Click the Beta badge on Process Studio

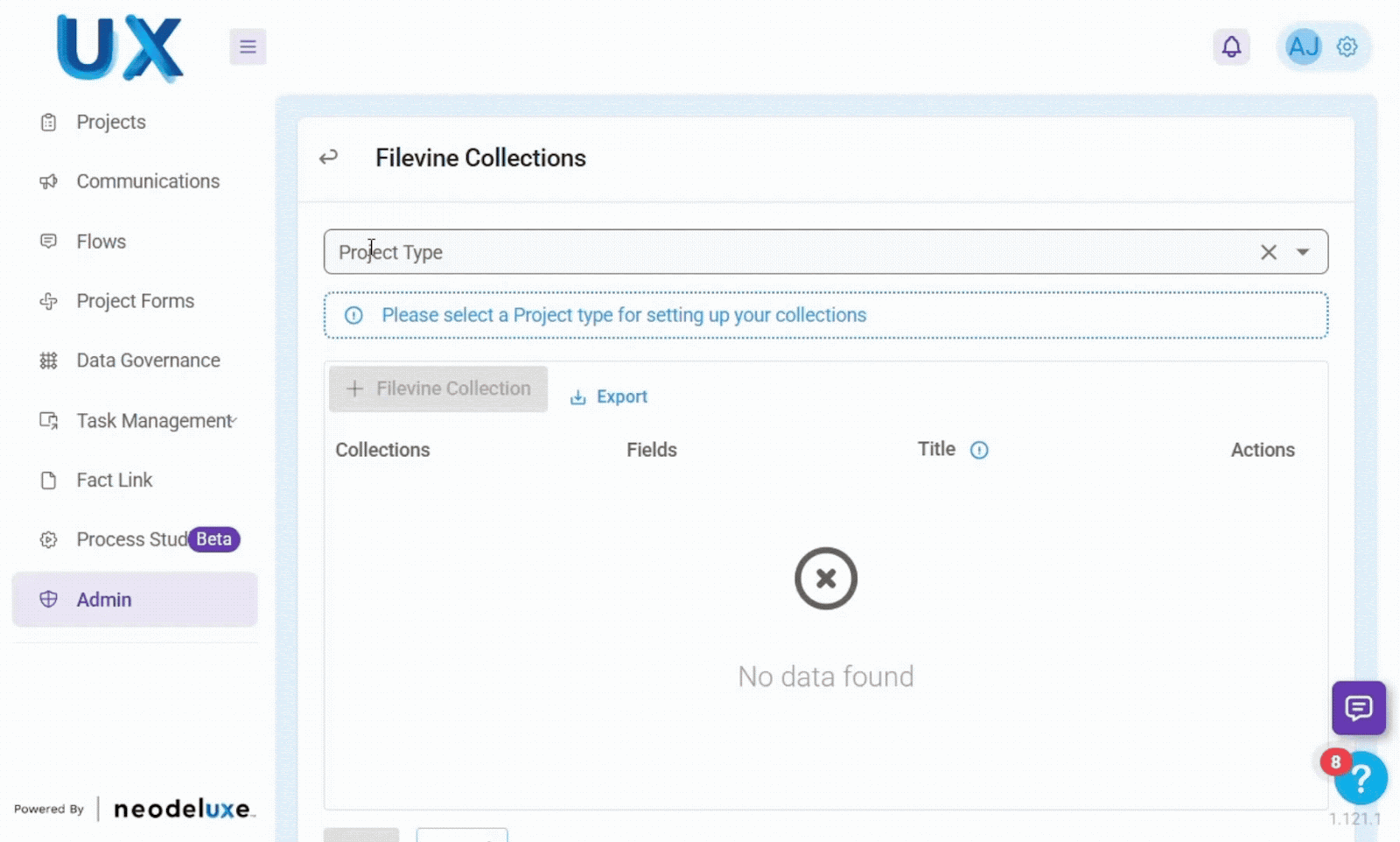coord(214,539)
